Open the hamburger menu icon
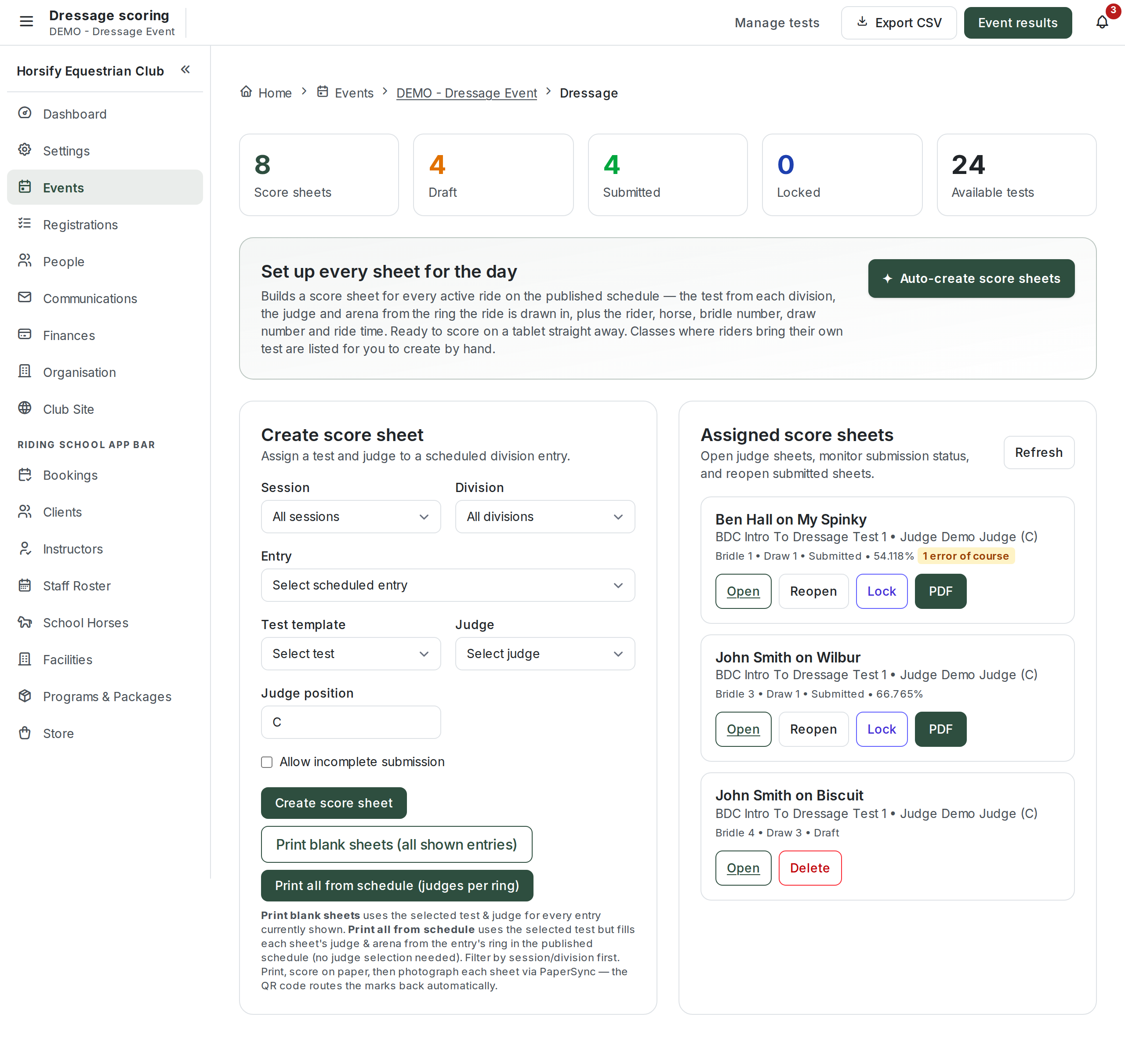Viewport: 1125px width, 1064px height. point(26,22)
